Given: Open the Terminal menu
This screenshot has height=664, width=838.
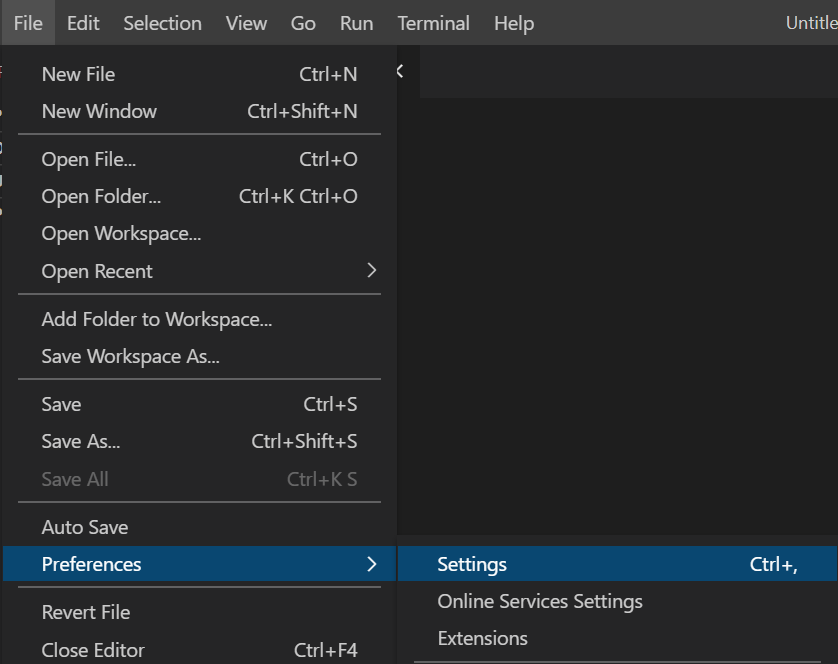Looking at the screenshot, I should (433, 23).
